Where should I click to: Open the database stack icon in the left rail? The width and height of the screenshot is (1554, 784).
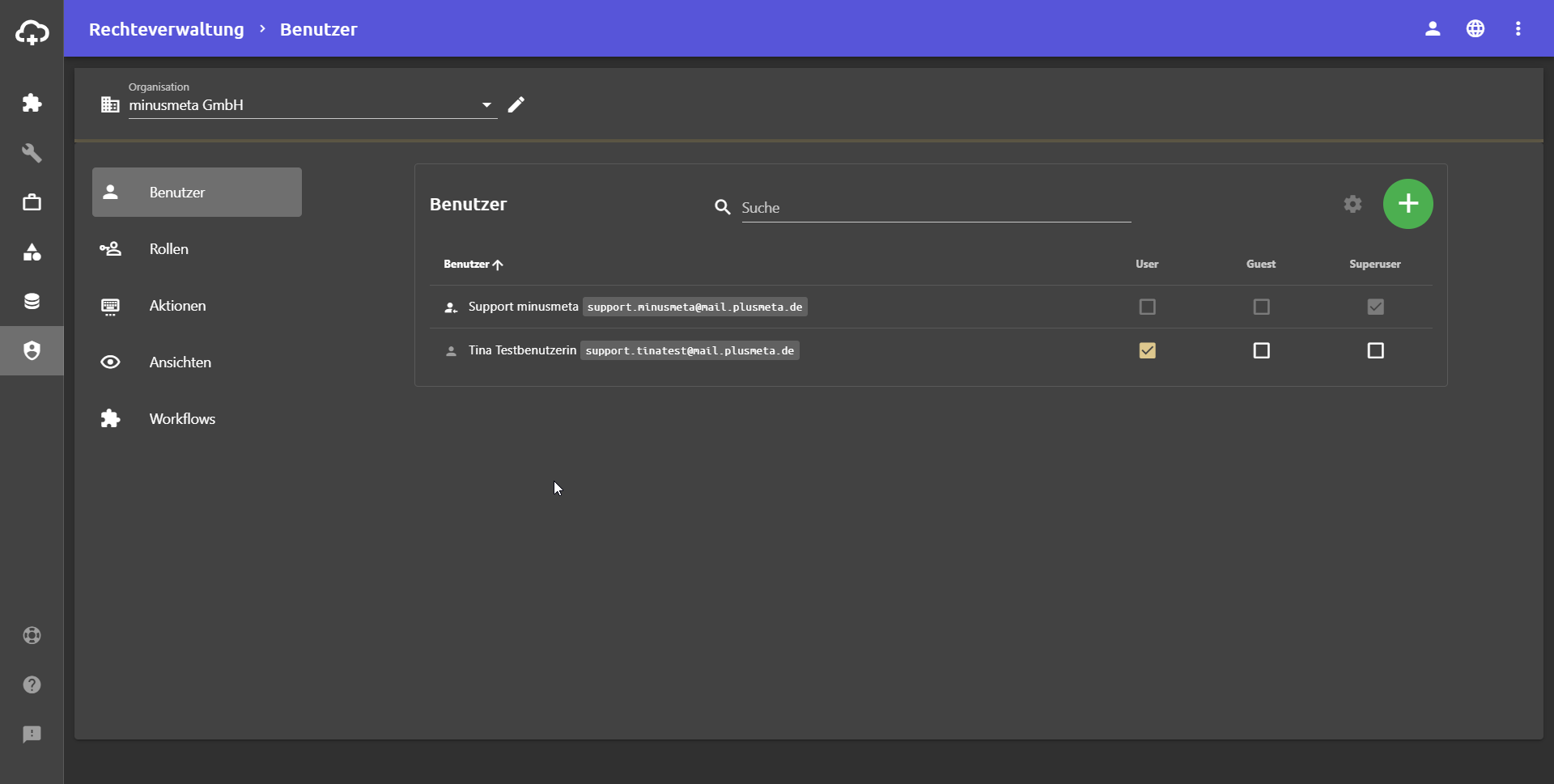[32, 301]
